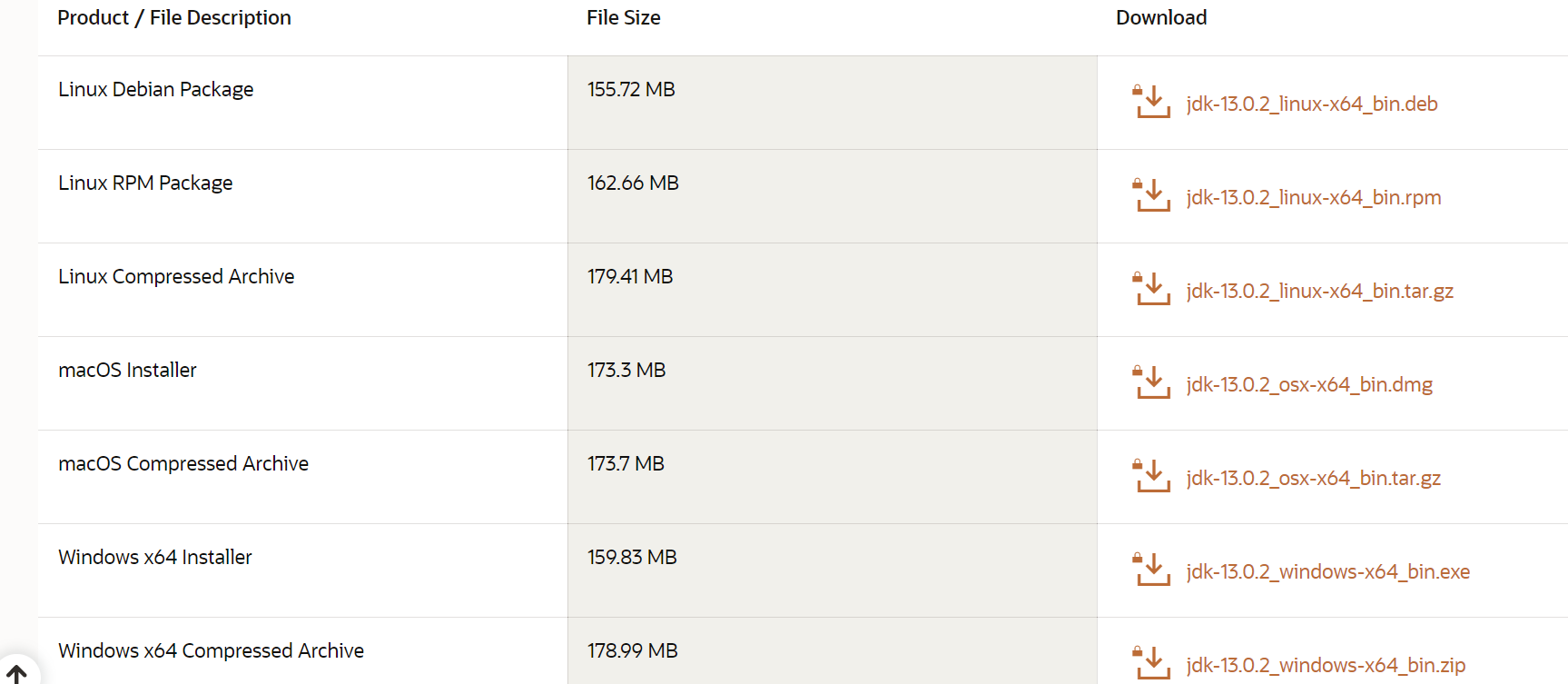Viewport: 1568px width, 684px height.
Task: Download jdk-13.0.2_osx-x64_bin.dmg file
Action: [1308, 384]
